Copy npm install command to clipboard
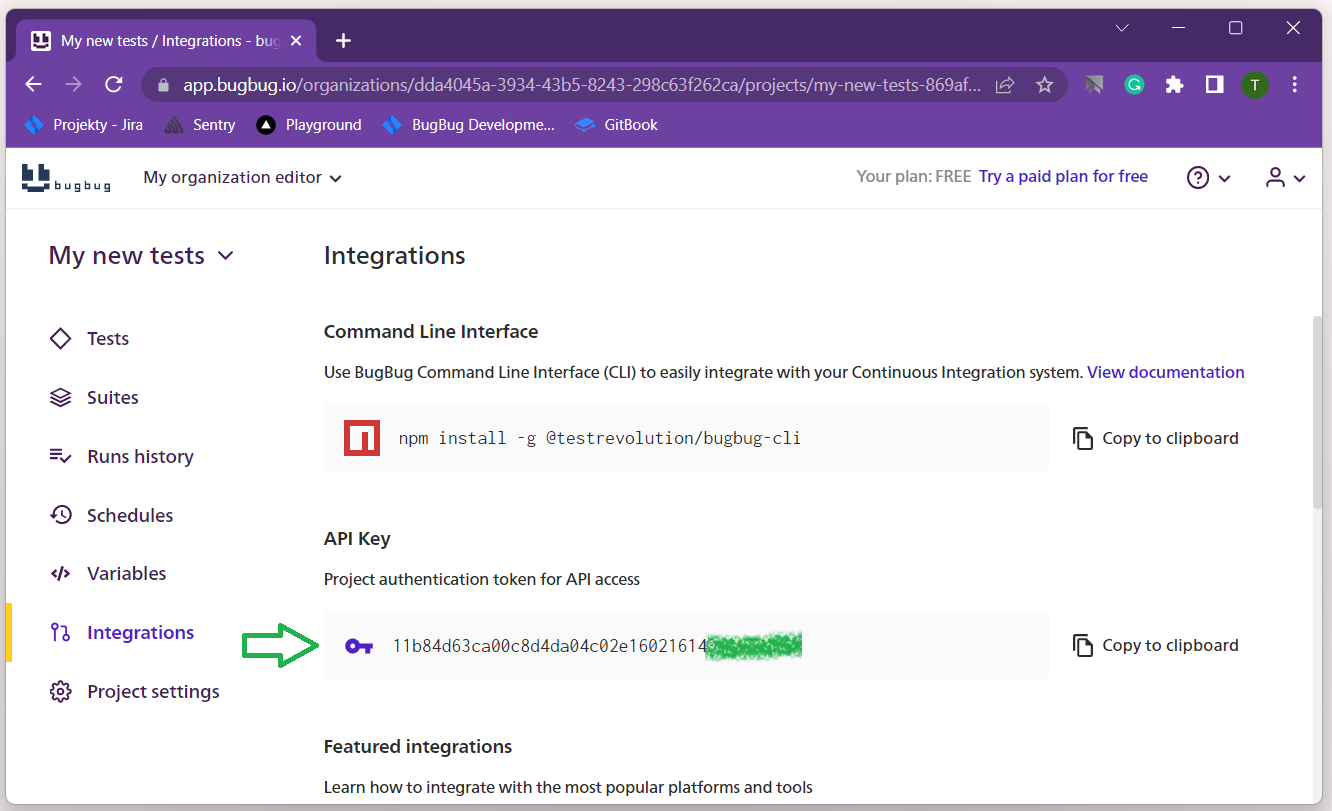Screen dimensions: 1332x811 click(1155, 438)
